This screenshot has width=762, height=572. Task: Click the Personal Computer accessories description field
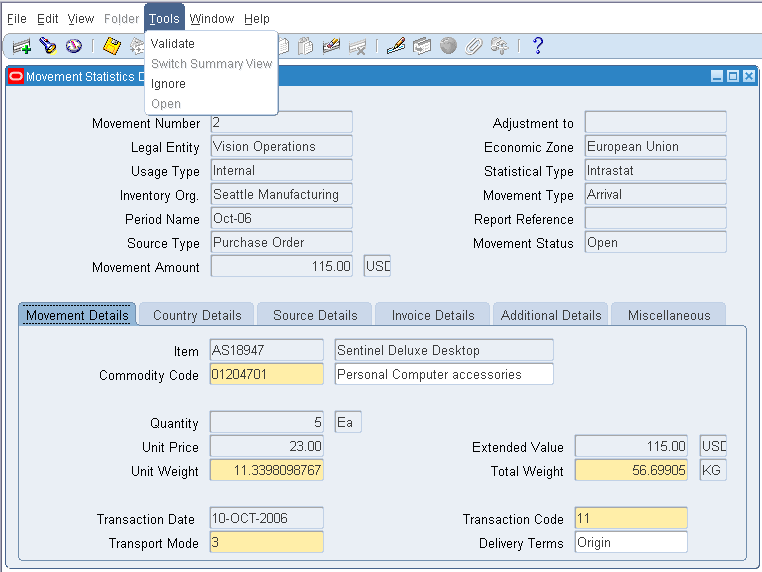[444, 374]
